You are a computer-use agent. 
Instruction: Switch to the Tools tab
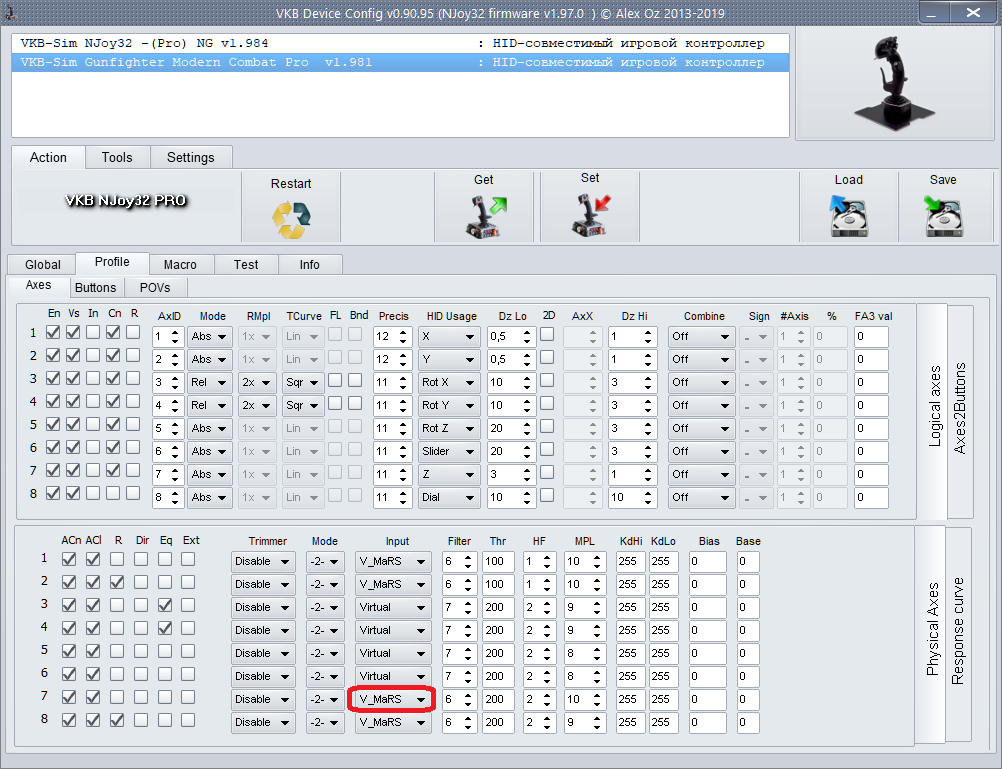point(117,157)
